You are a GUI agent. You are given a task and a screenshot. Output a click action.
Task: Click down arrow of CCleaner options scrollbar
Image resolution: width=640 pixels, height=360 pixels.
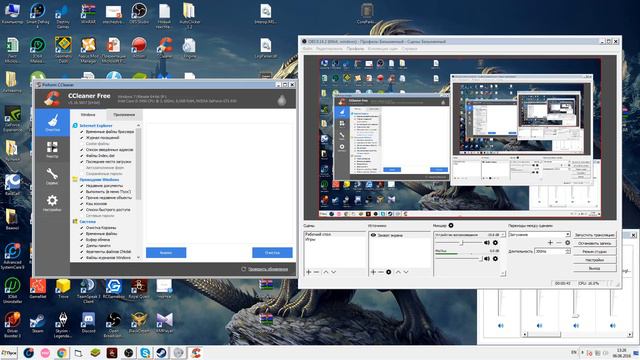tap(138, 258)
